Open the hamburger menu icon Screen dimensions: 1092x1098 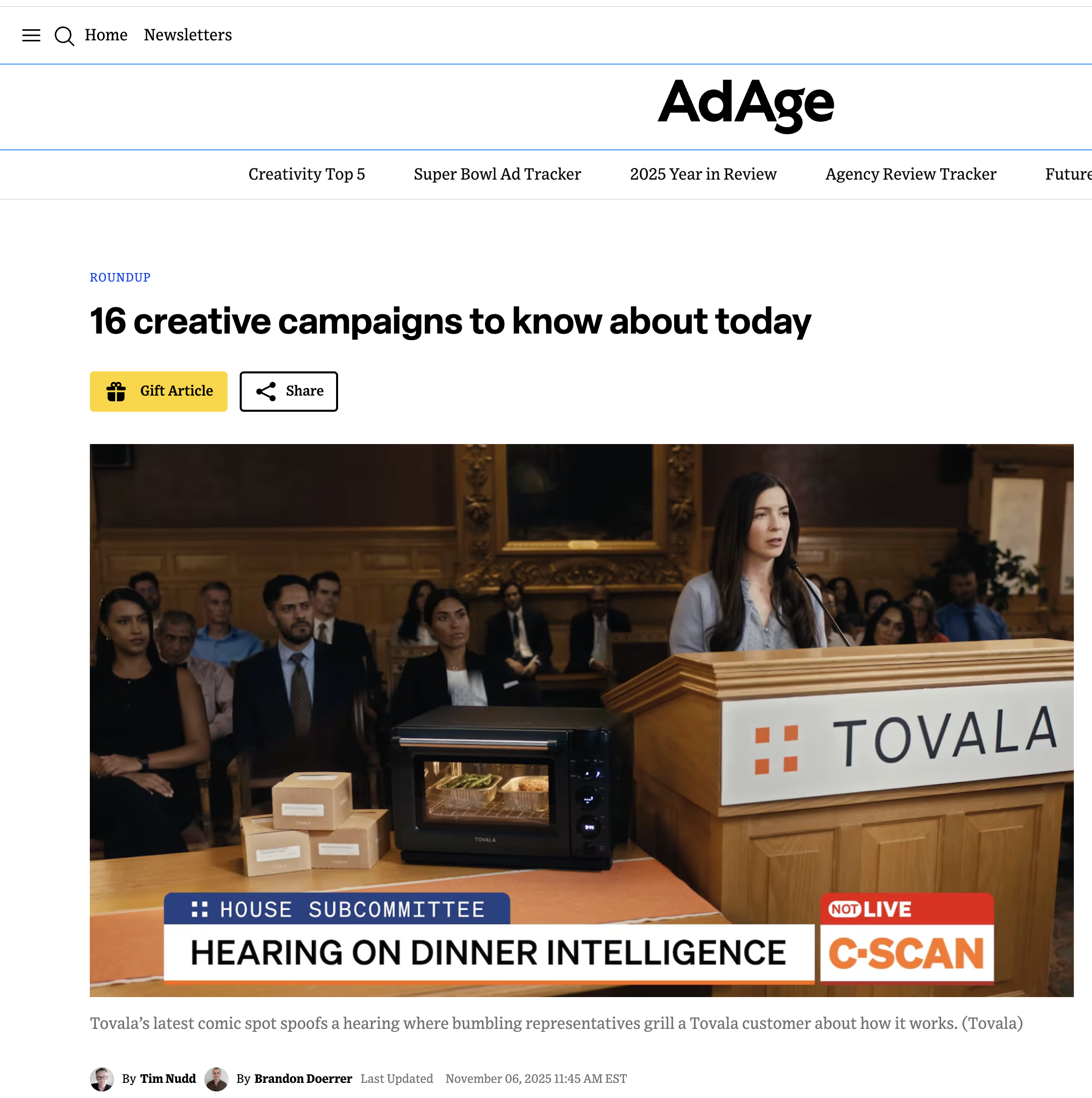[31, 35]
